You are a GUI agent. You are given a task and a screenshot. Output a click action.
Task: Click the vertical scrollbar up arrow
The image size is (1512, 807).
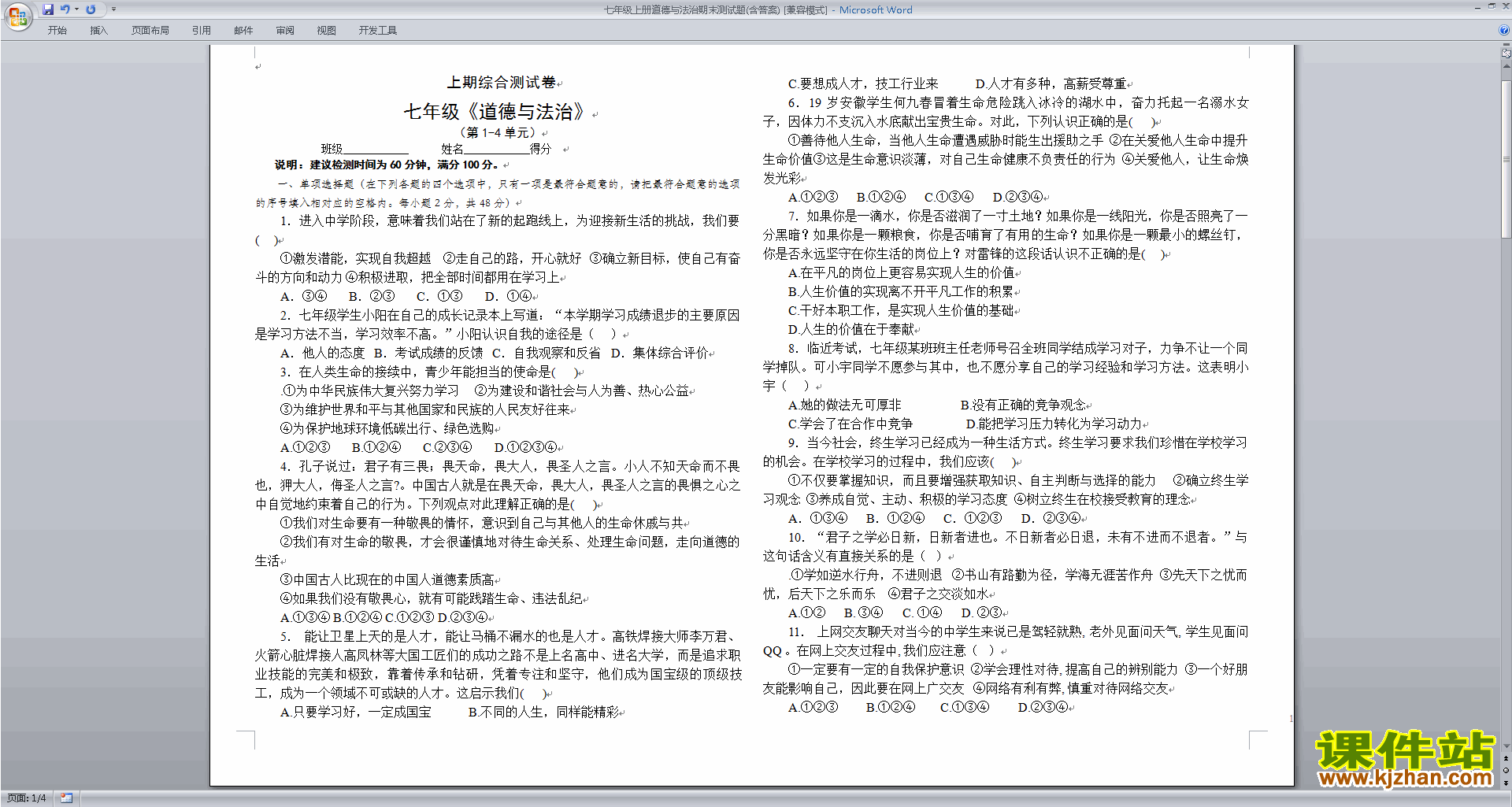1506,66
